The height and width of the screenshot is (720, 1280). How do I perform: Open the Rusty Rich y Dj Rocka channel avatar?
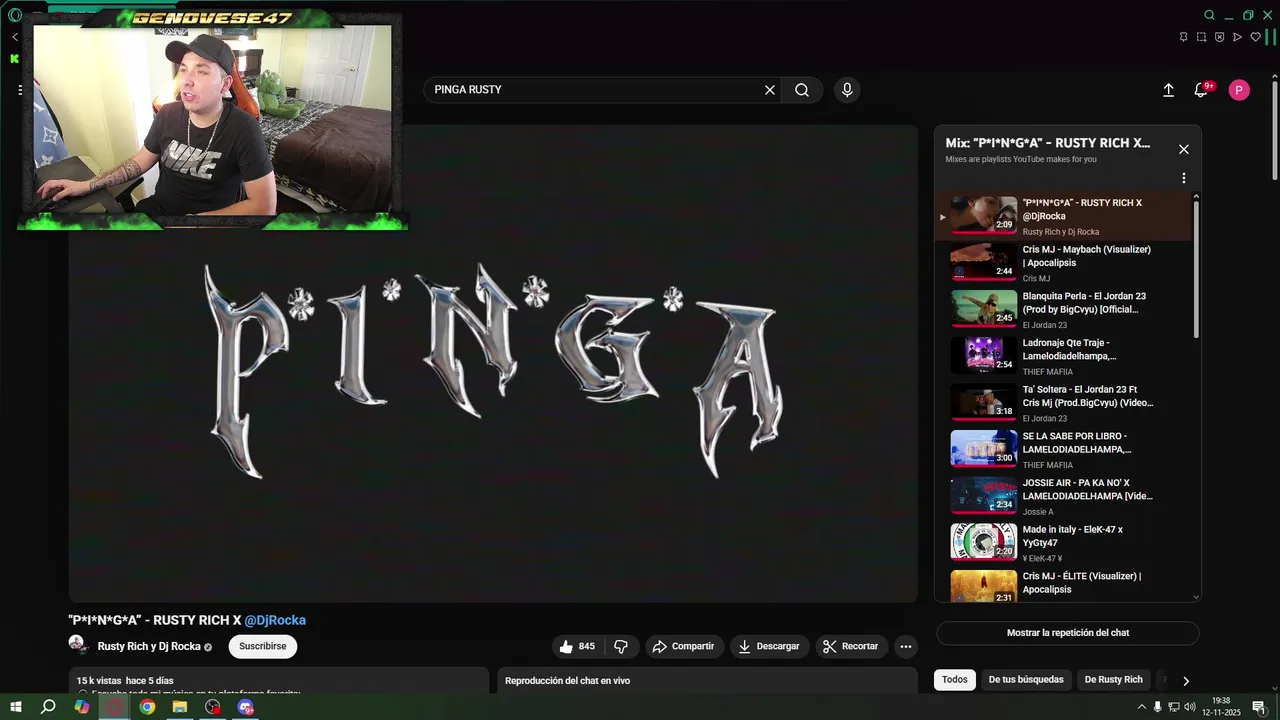tap(77, 645)
